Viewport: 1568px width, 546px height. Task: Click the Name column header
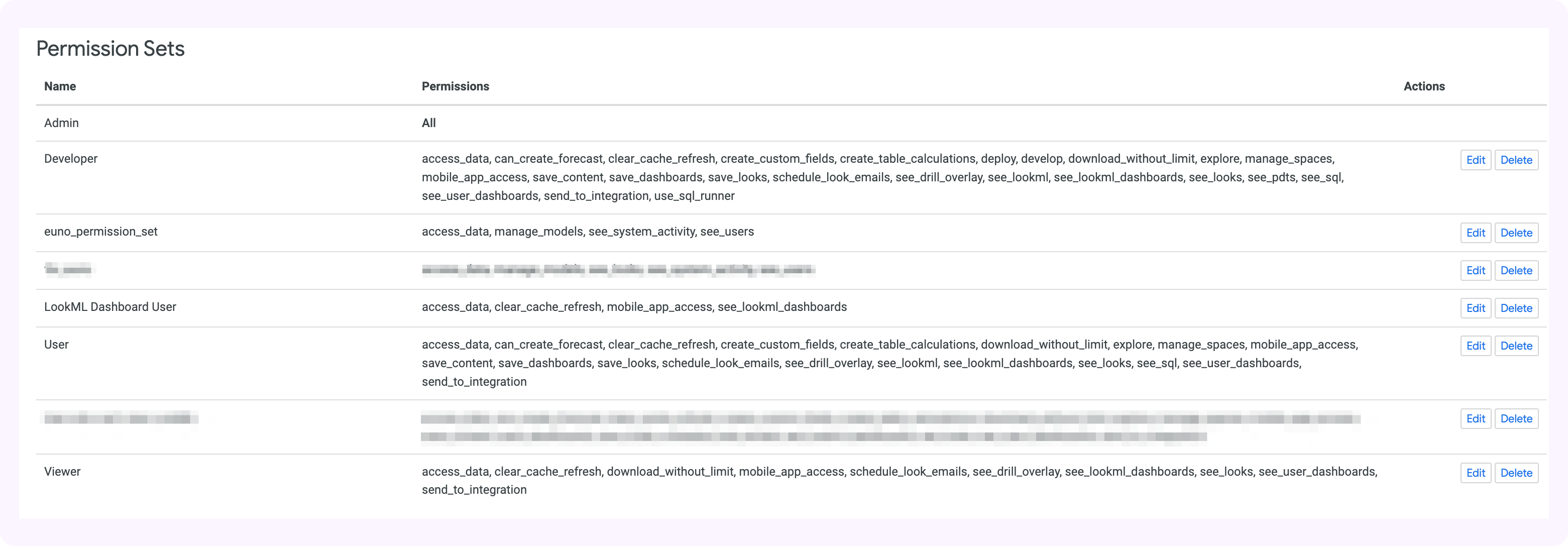pyautogui.click(x=60, y=86)
